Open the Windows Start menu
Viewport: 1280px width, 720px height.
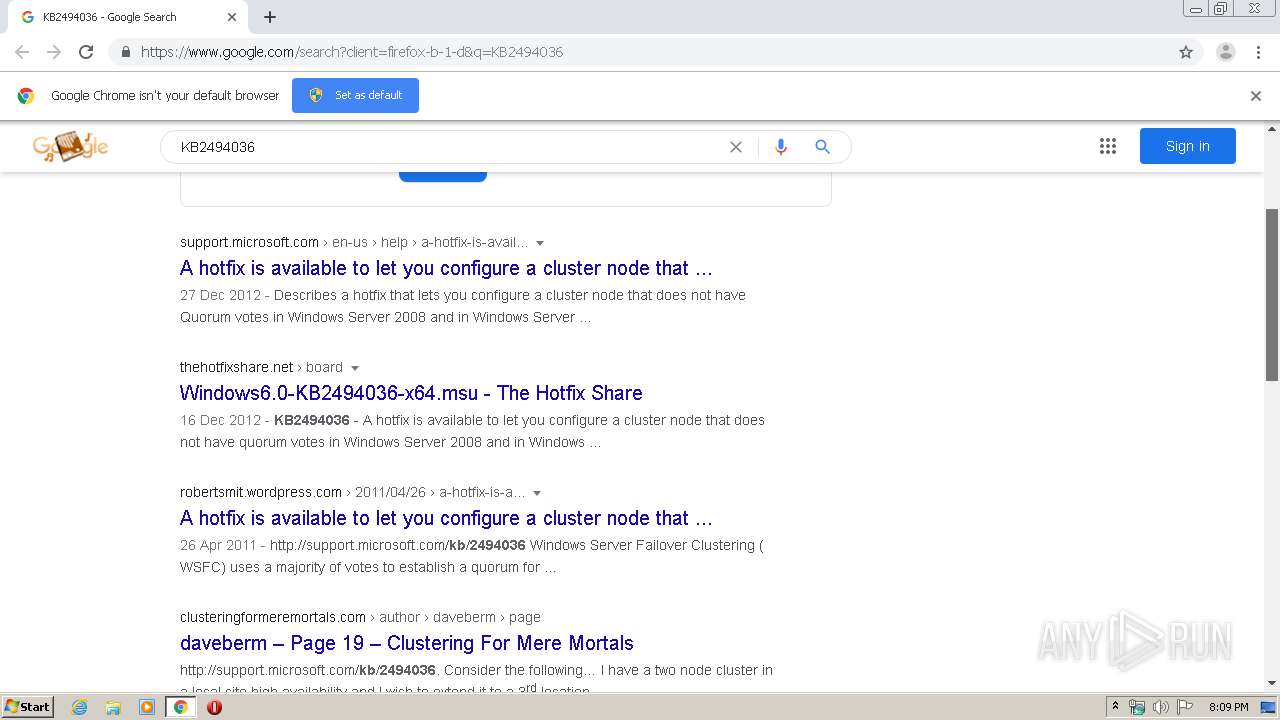point(27,706)
